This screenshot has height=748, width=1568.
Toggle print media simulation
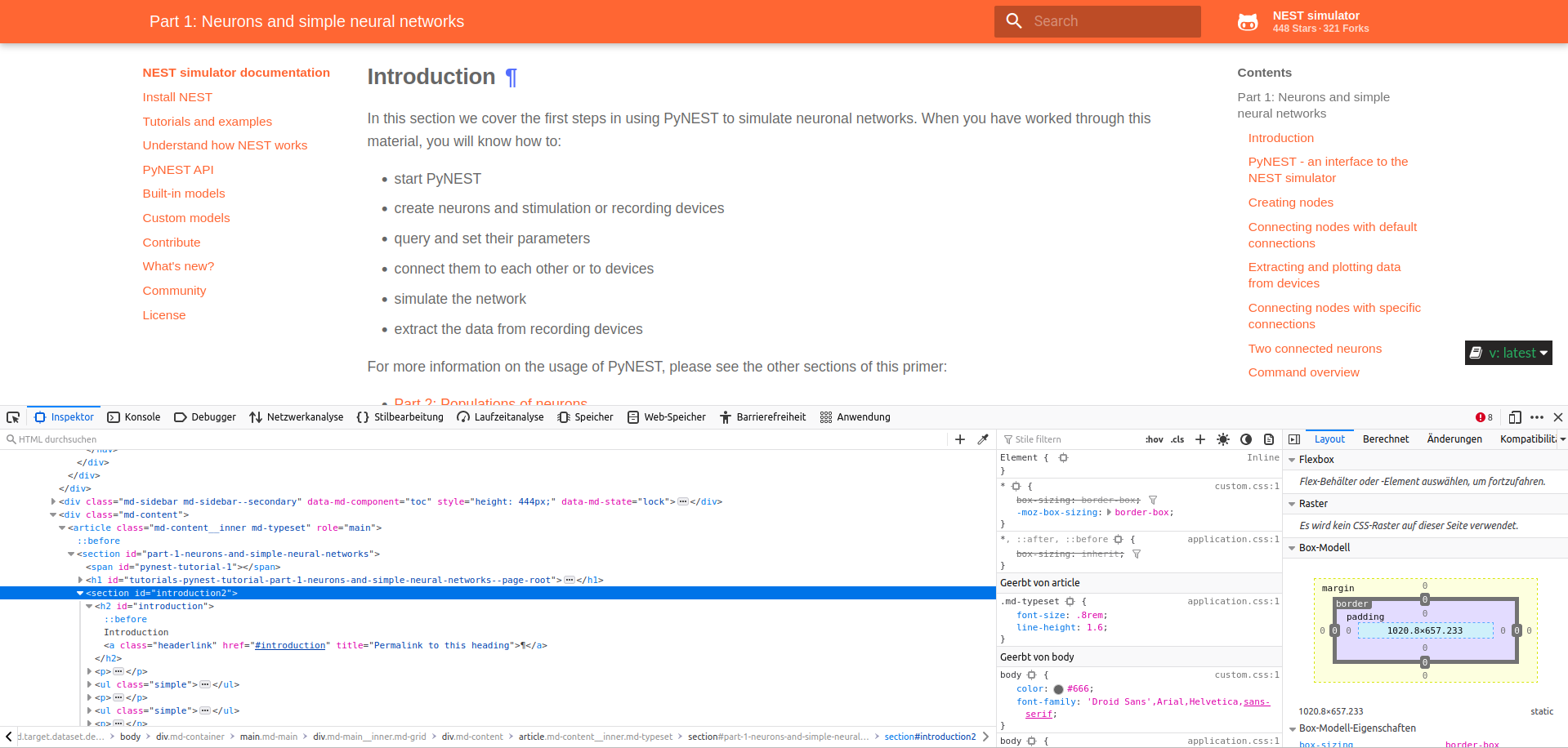click(1269, 439)
